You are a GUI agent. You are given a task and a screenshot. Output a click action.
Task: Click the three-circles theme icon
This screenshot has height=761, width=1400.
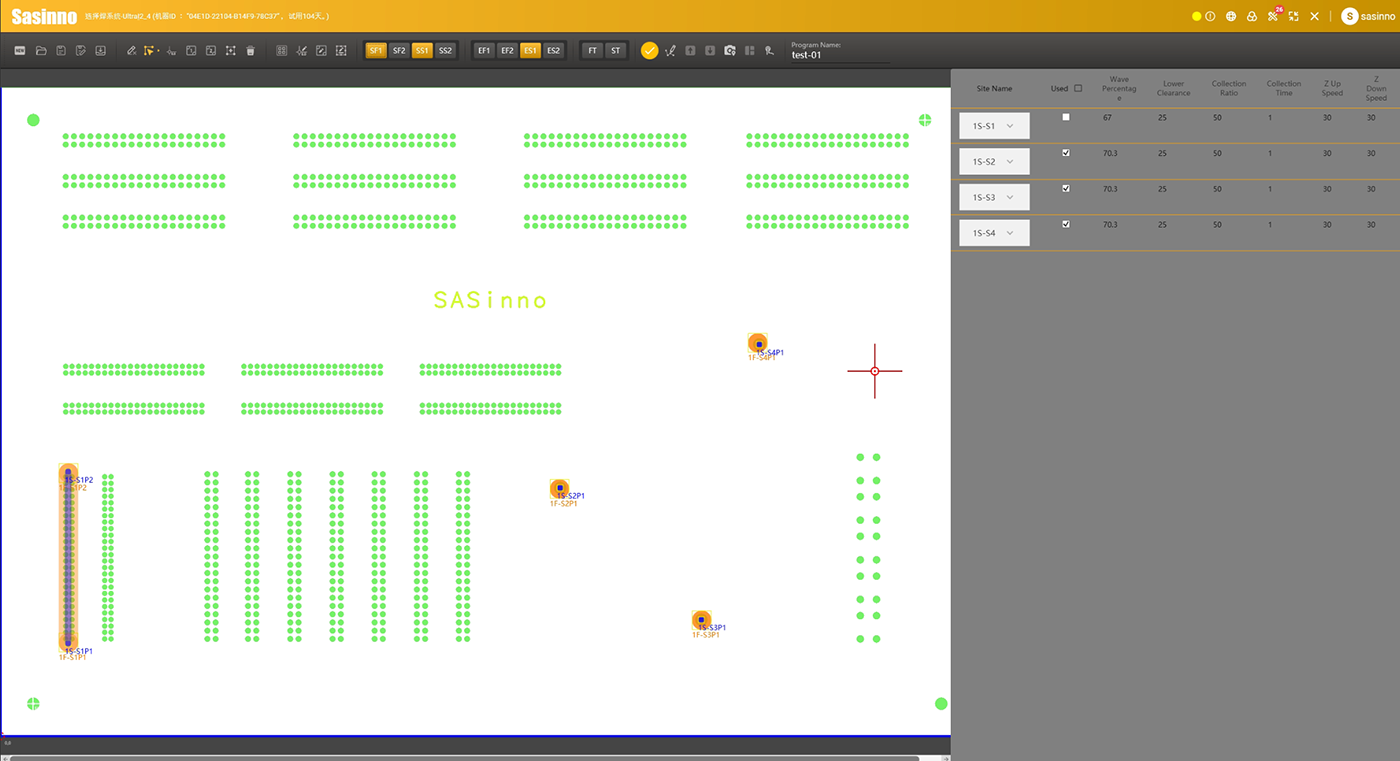(x=1252, y=16)
